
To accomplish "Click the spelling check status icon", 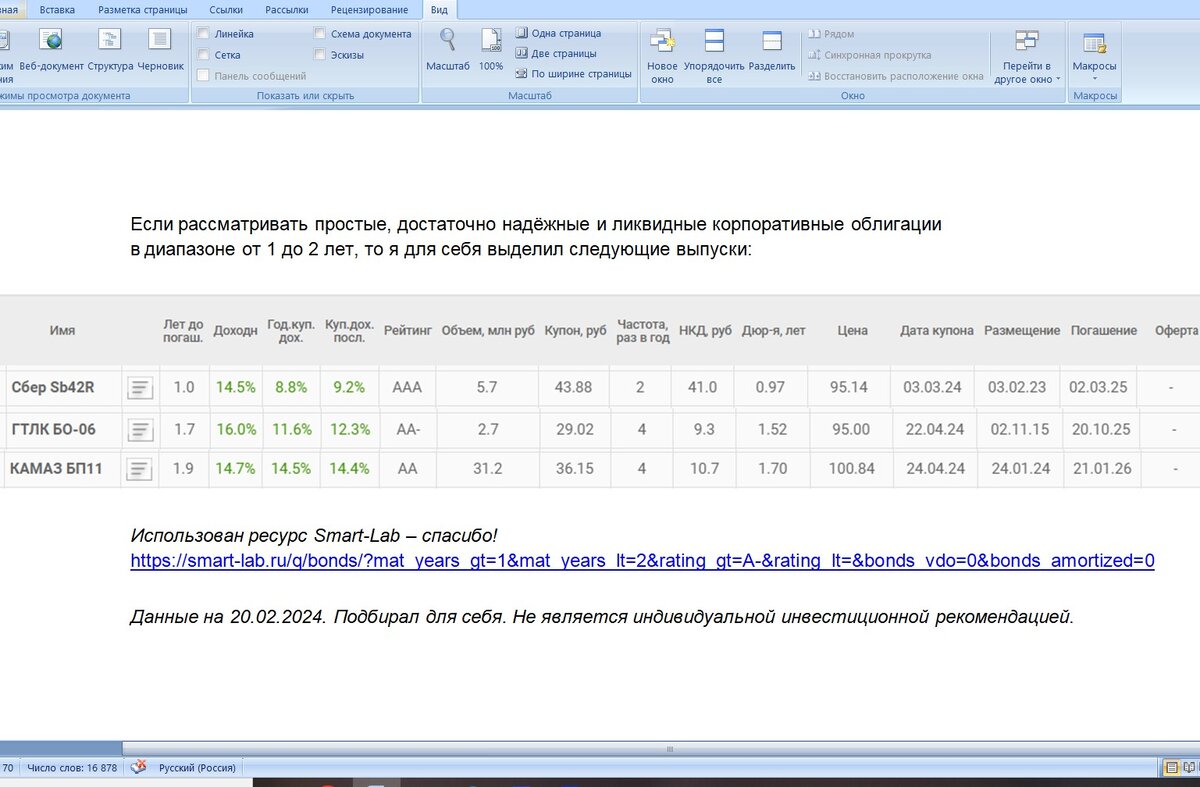I will tap(140, 768).
